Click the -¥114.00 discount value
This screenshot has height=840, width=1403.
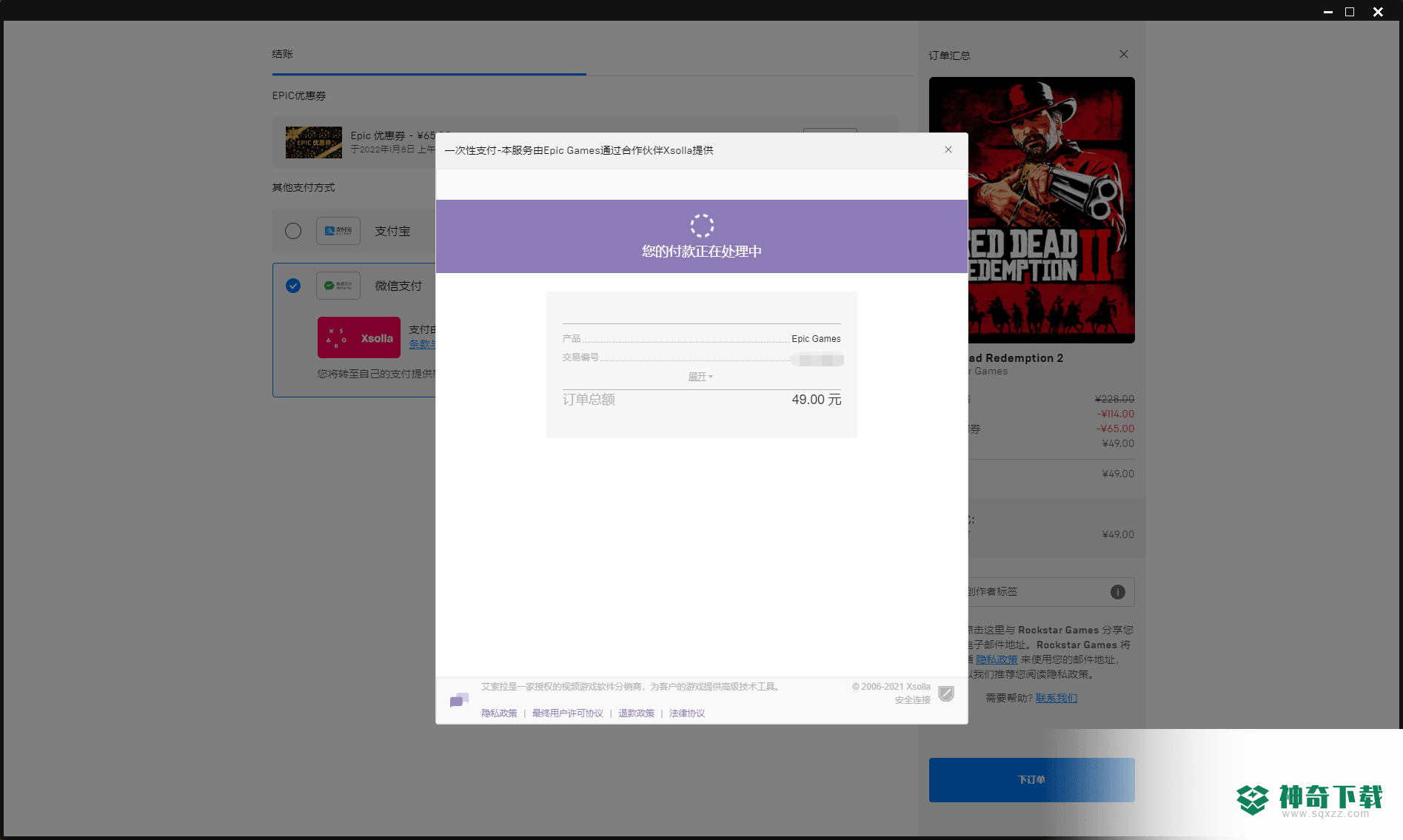point(1115,414)
